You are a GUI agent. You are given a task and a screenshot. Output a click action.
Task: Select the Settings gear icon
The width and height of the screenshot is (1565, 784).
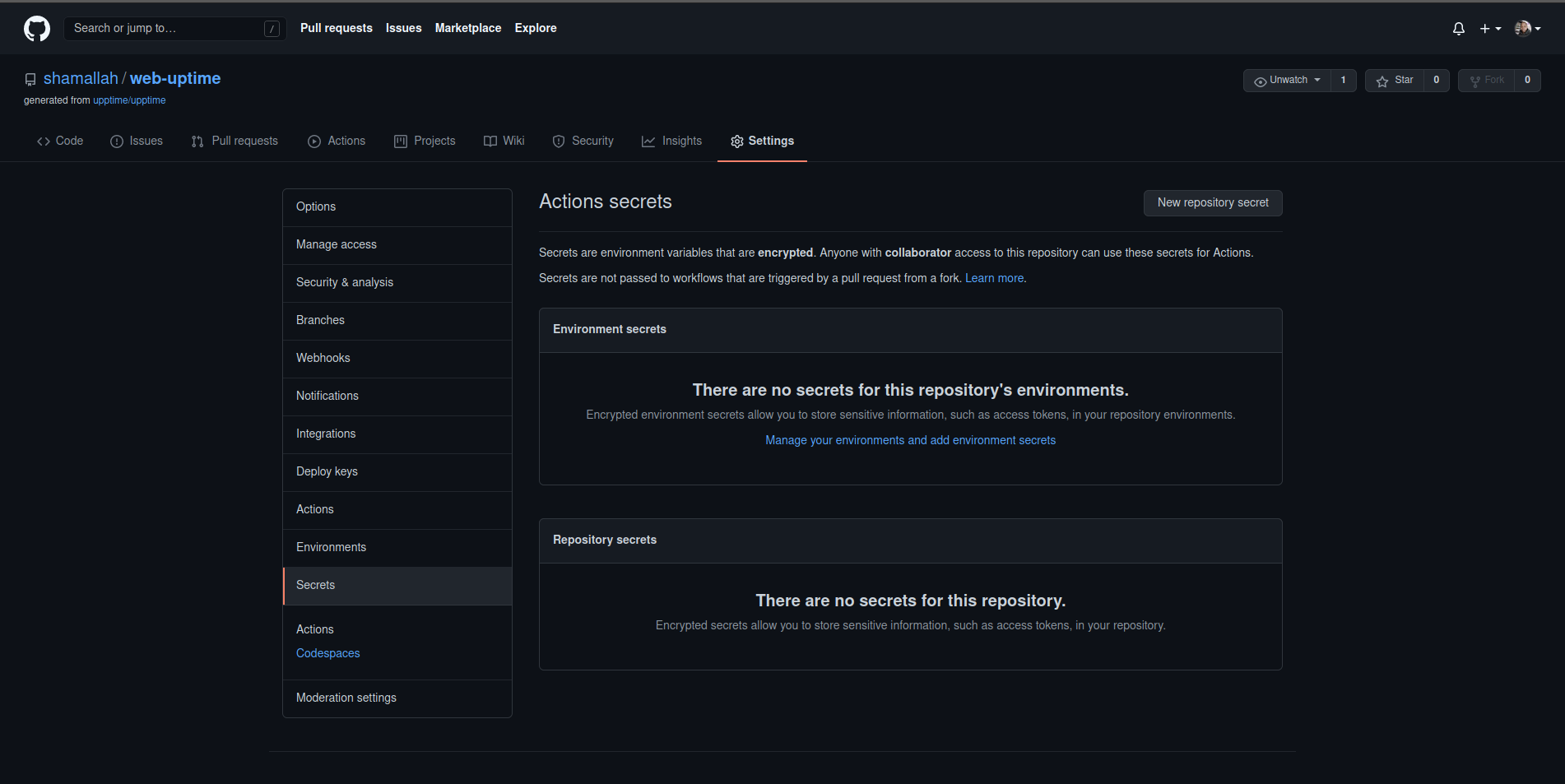pyautogui.click(x=737, y=141)
